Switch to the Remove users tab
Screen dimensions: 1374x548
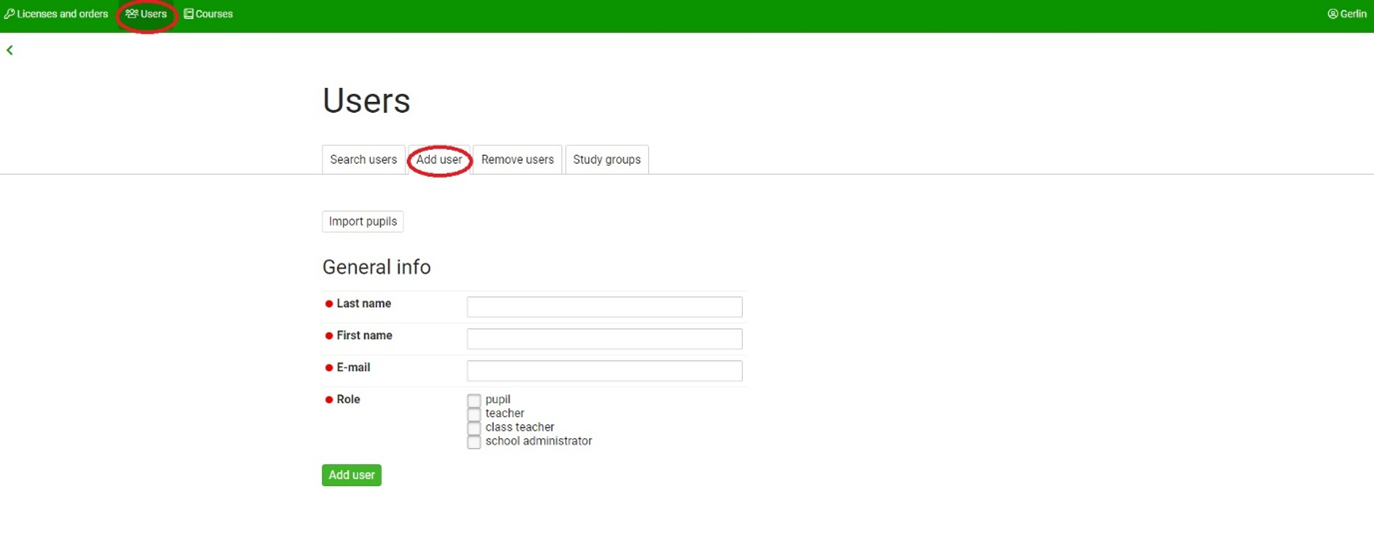coord(517,160)
